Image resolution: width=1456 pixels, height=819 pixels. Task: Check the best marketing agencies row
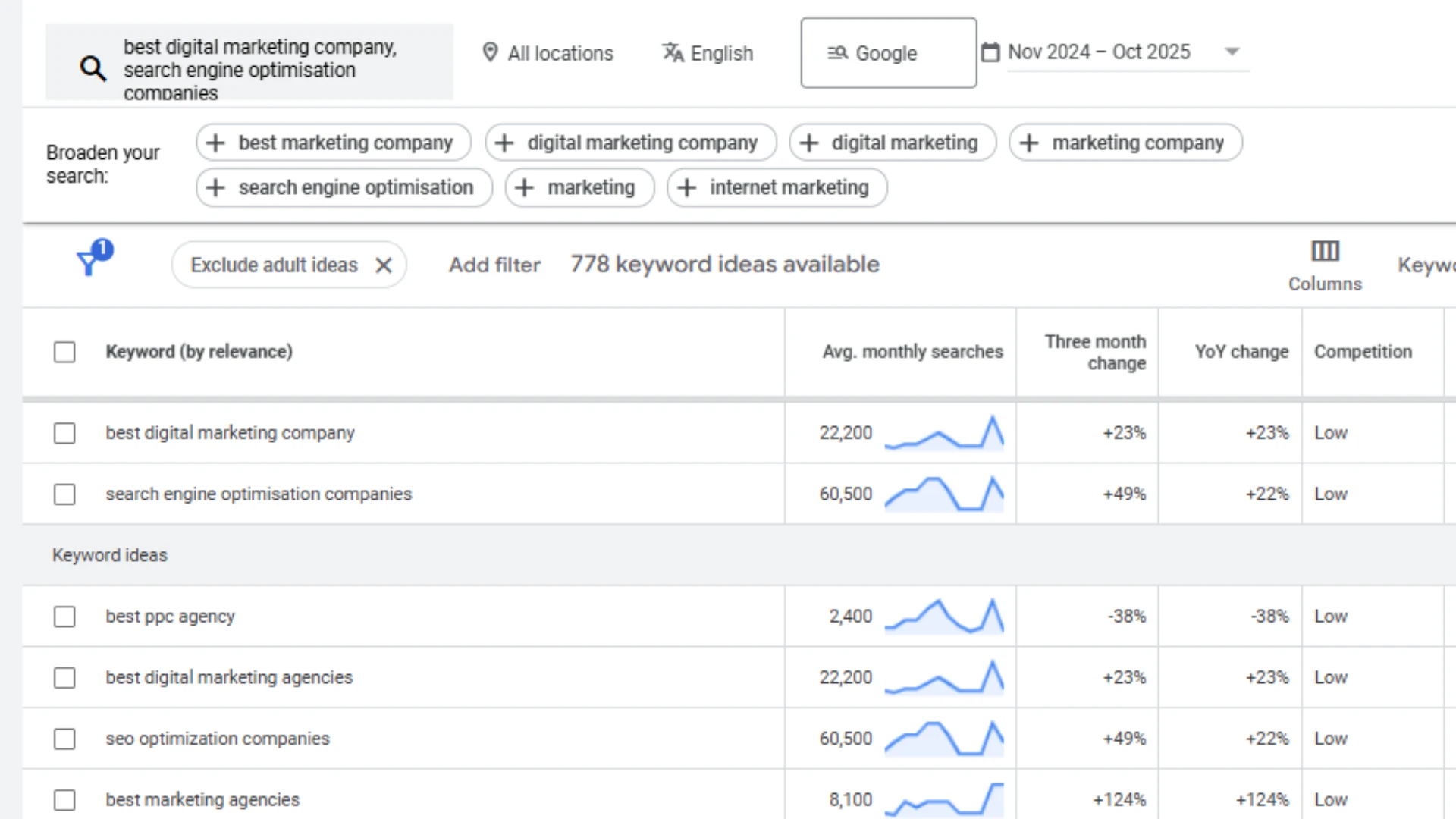coord(64,800)
